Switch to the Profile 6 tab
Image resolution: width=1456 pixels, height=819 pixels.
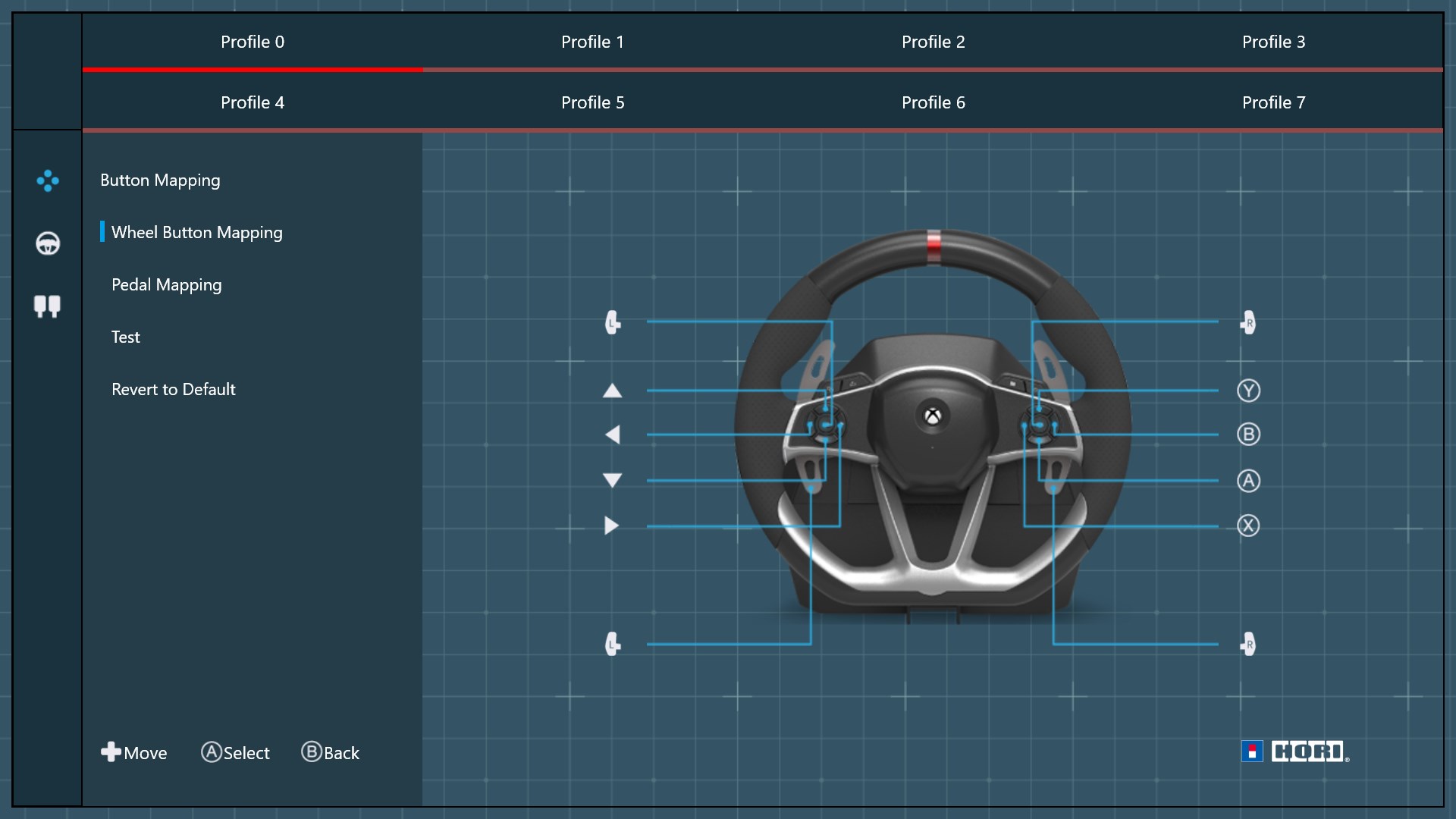(933, 102)
